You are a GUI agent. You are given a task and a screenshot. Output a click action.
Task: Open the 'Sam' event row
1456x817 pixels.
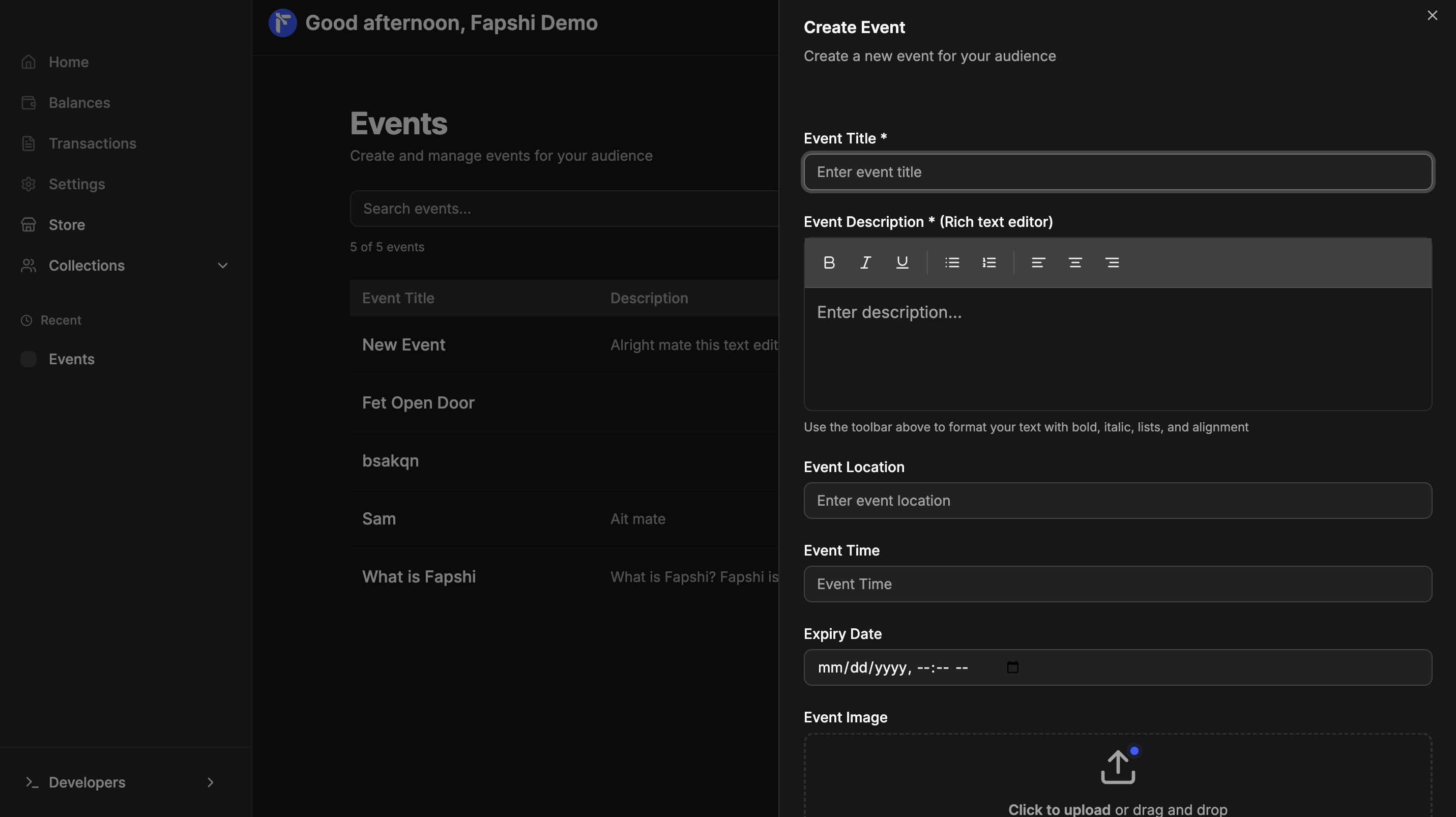tap(564, 519)
